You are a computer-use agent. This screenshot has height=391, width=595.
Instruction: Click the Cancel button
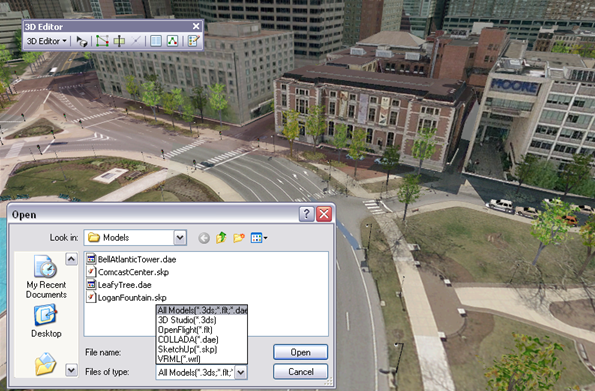(x=301, y=372)
